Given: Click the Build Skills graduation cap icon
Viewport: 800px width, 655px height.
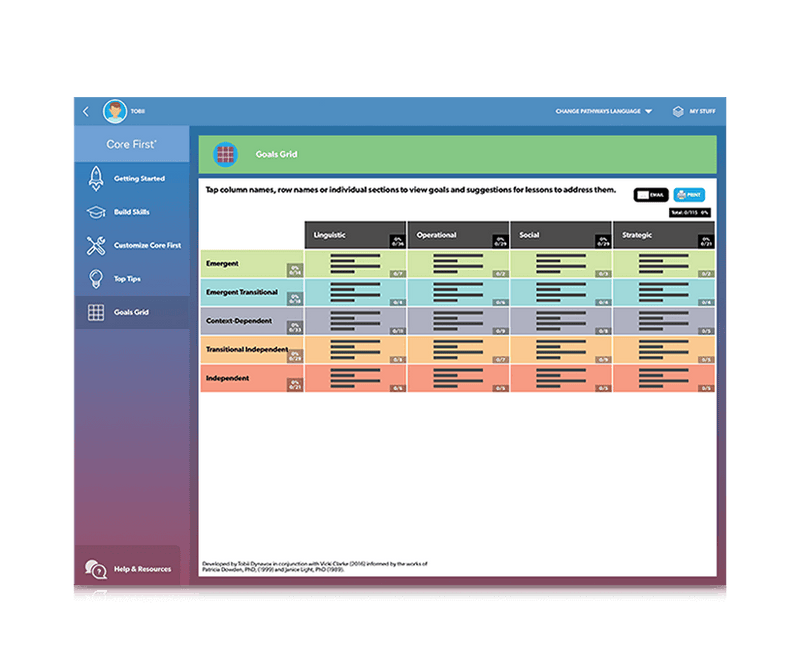Looking at the screenshot, I should (96, 212).
